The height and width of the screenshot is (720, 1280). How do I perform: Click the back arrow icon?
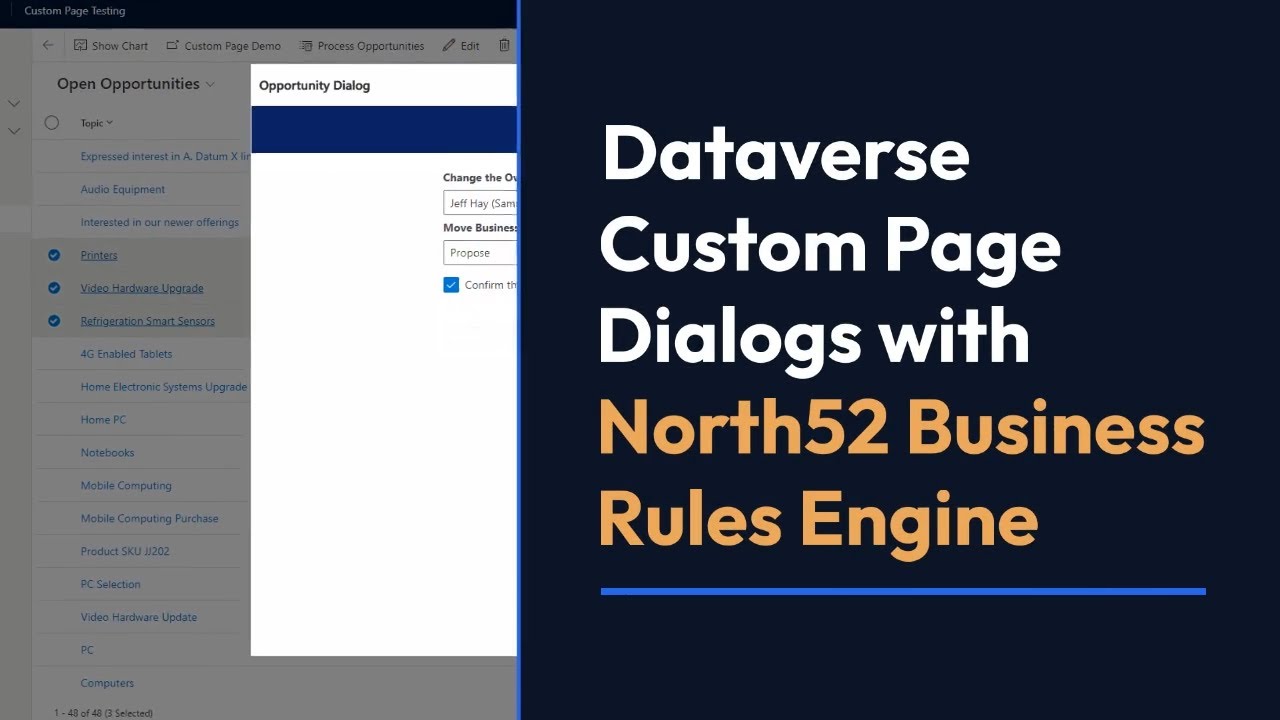pyautogui.click(x=48, y=45)
